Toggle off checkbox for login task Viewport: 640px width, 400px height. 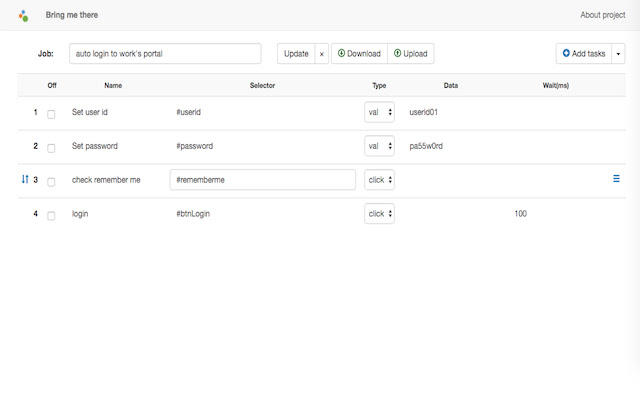[51, 216]
